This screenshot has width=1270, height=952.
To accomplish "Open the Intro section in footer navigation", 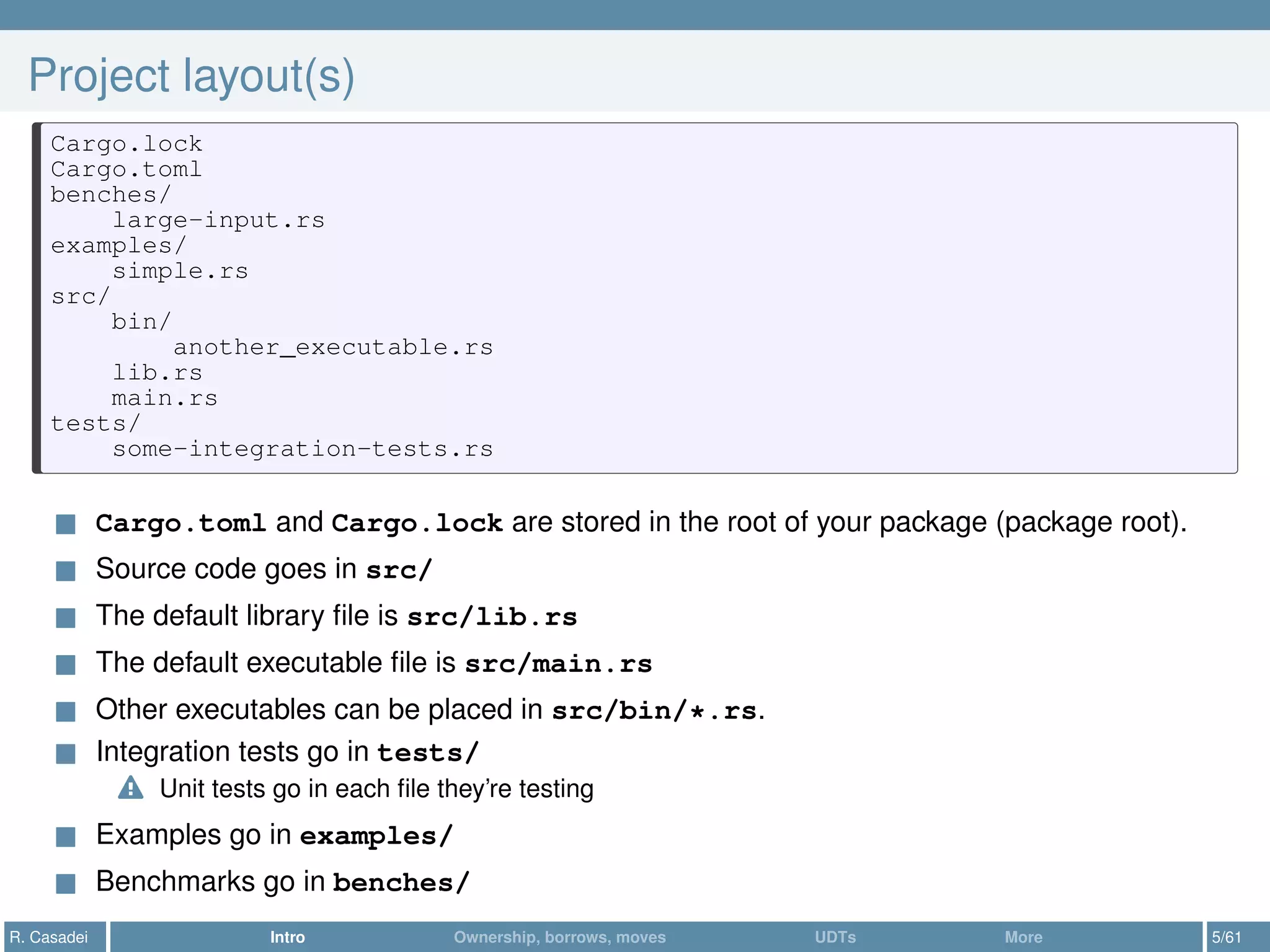I will pos(287,937).
